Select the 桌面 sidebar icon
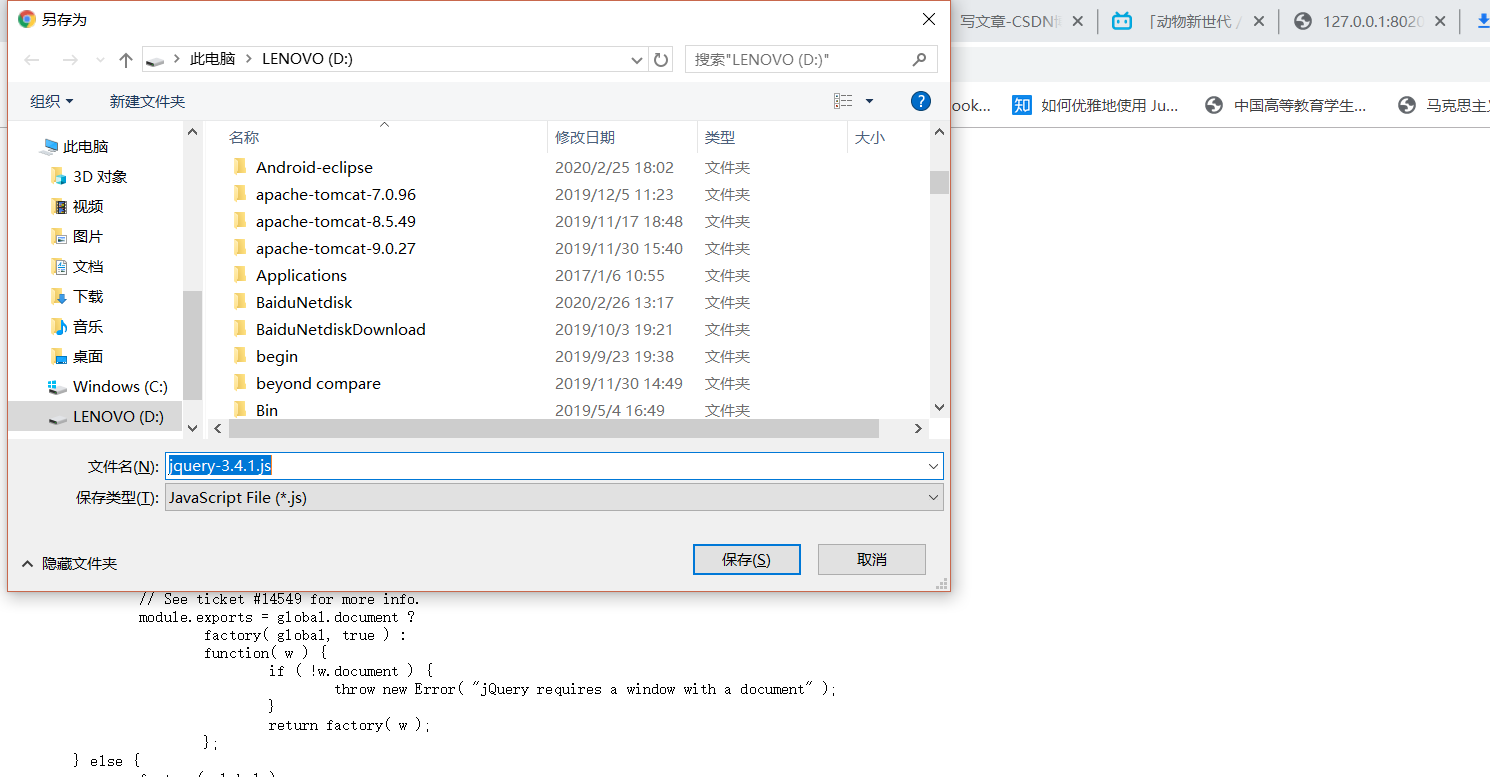Image resolution: width=1490 pixels, height=777 pixels. (59, 356)
